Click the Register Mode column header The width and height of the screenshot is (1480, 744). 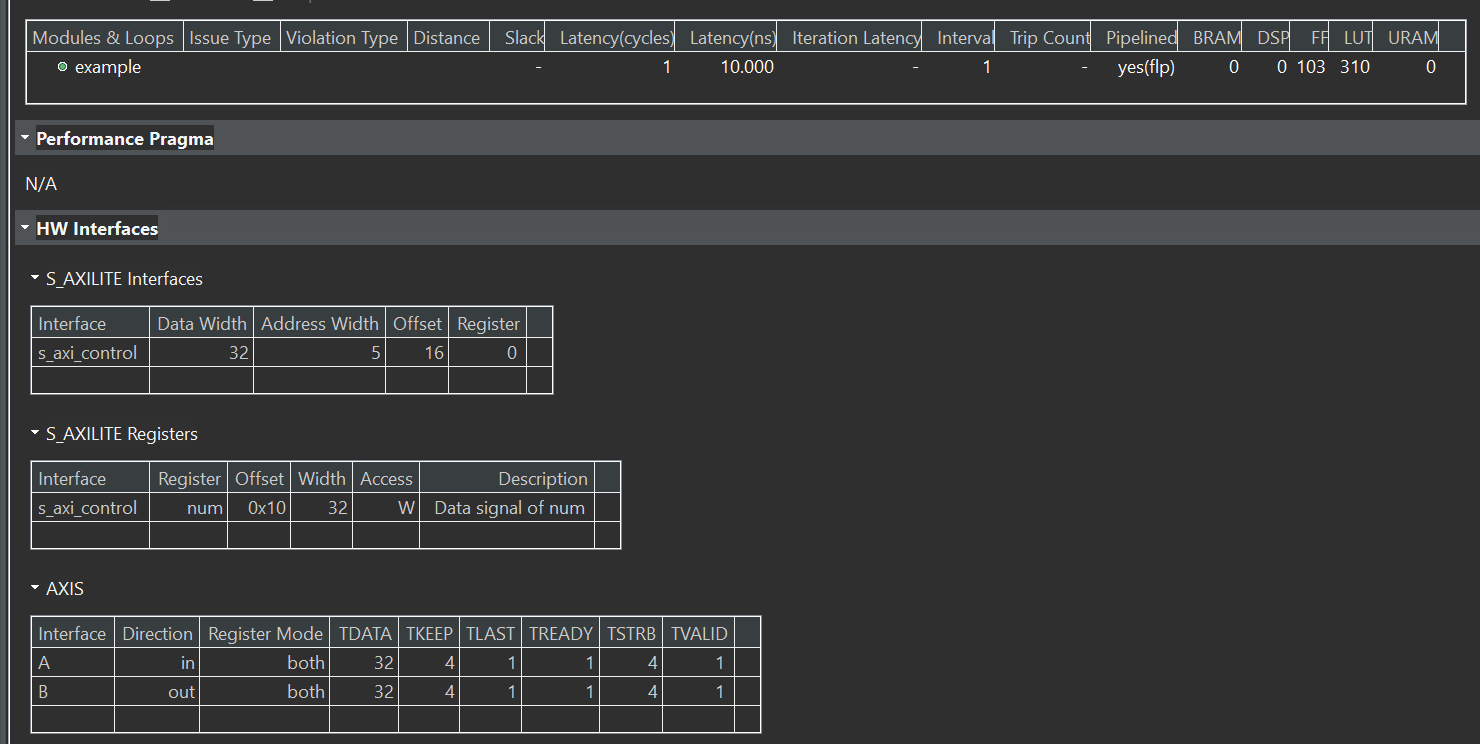[x=265, y=633]
